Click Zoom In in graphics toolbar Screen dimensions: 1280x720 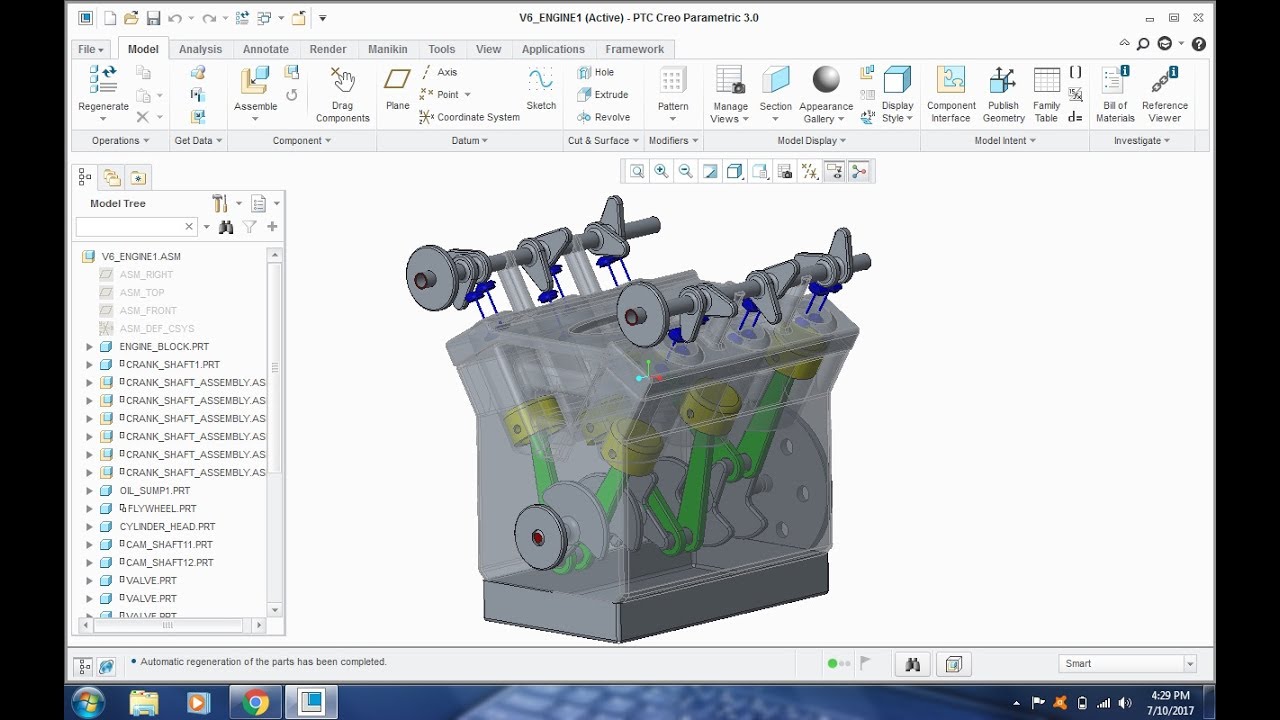pos(661,172)
